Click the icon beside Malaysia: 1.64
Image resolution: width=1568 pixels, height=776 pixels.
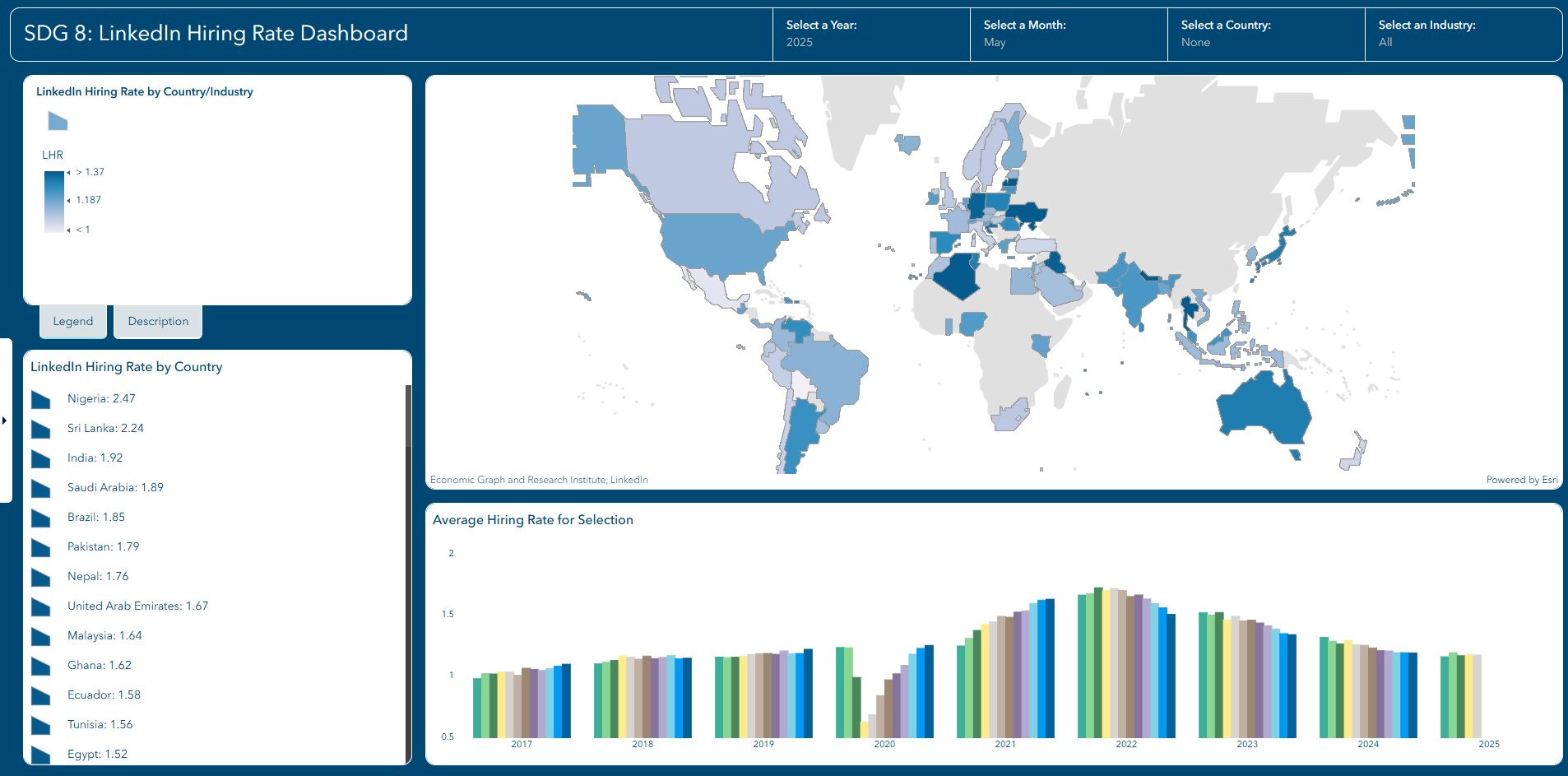pyautogui.click(x=41, y=637)
